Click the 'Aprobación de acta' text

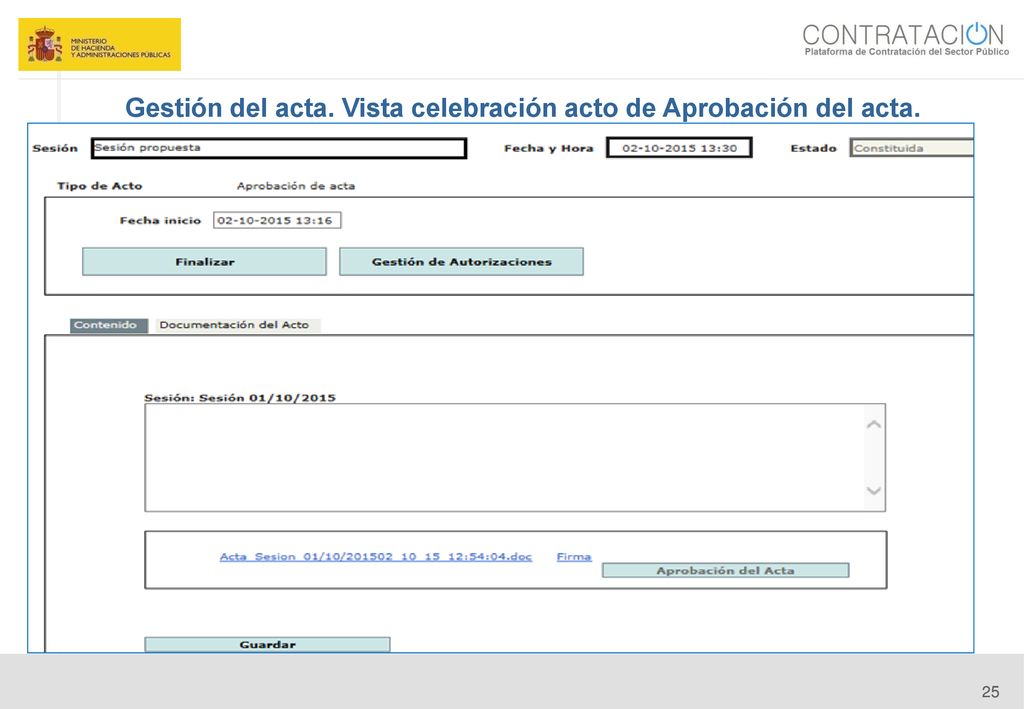coord(296,185)
